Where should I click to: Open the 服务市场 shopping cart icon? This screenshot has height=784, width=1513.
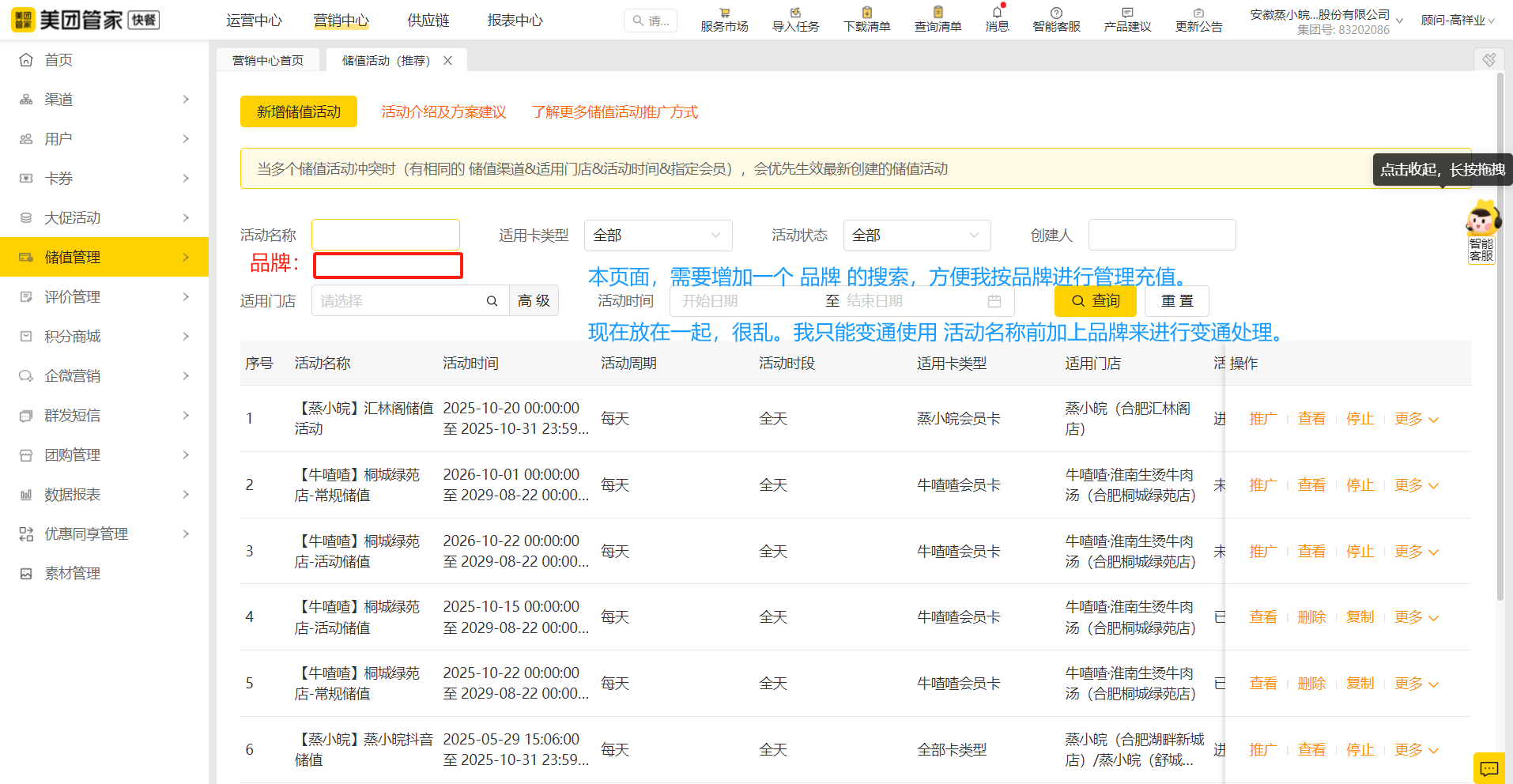(x=724, y=13)
